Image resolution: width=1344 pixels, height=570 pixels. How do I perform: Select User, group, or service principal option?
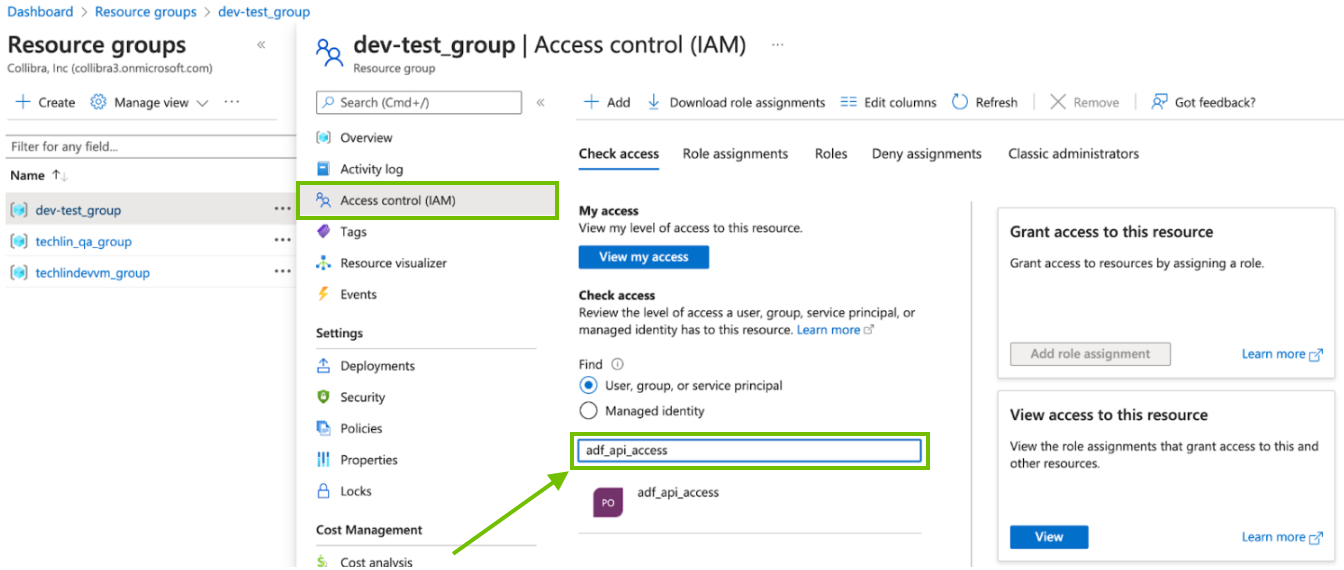pyautogui.click(x=588, y=385)
